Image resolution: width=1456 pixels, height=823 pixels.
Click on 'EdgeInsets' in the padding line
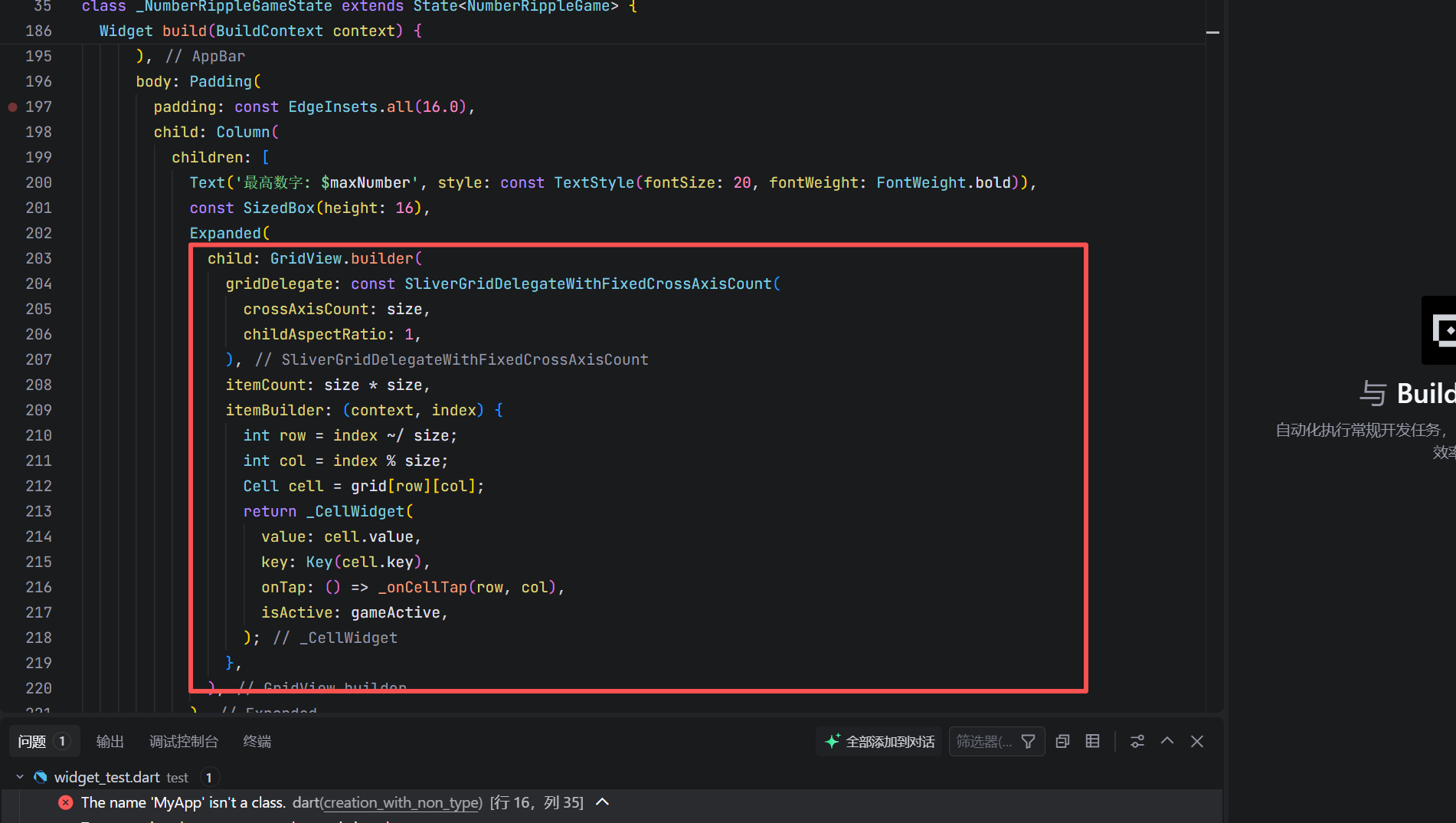tap(332, 107)
